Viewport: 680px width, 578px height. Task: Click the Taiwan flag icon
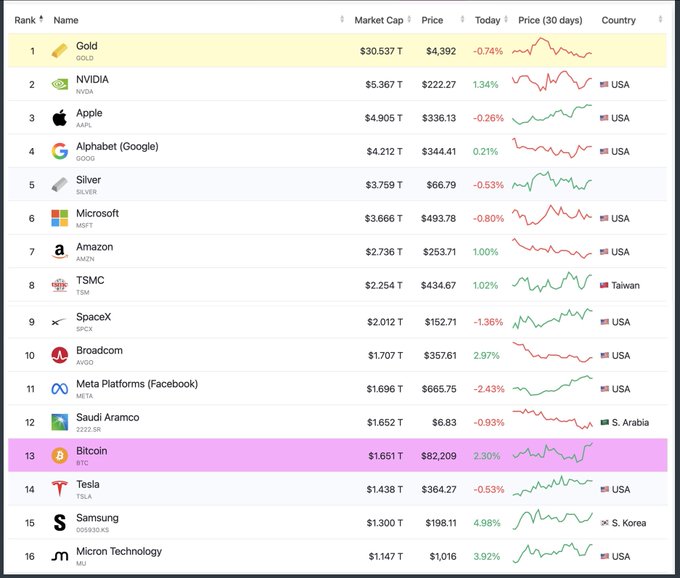coord(604,285)
